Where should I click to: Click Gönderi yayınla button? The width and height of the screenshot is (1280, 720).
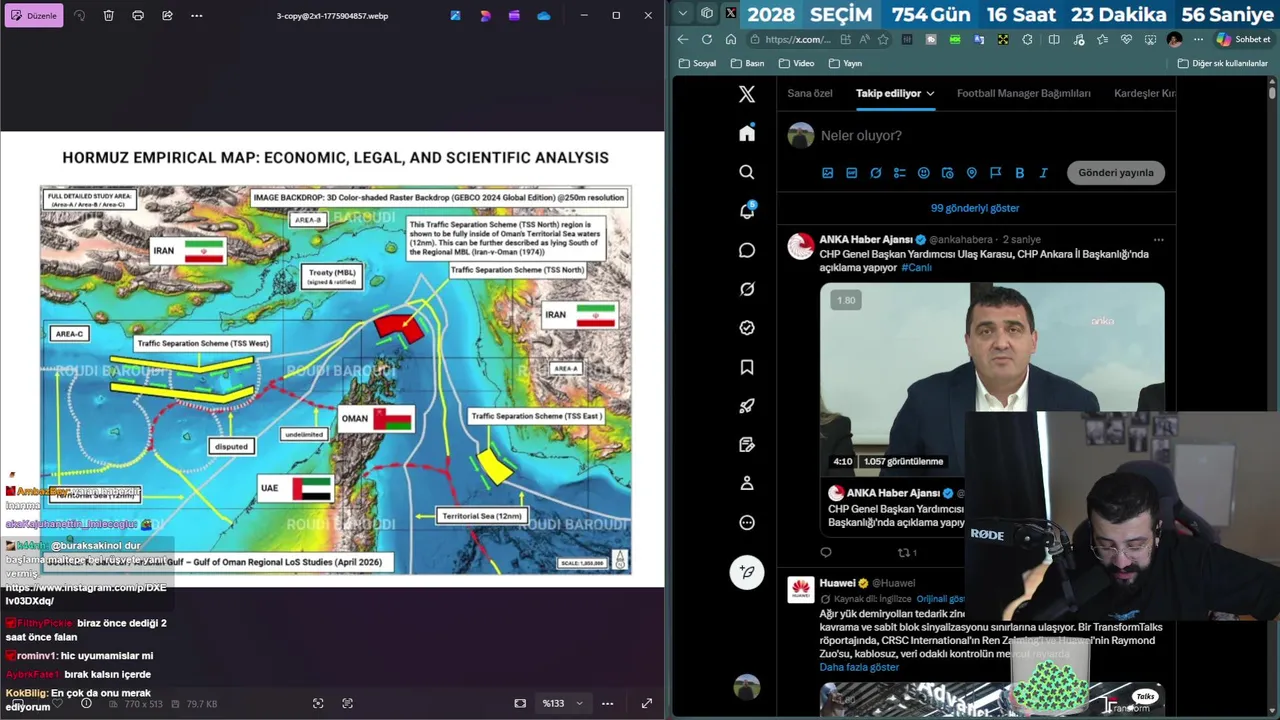pos(1116,173)
